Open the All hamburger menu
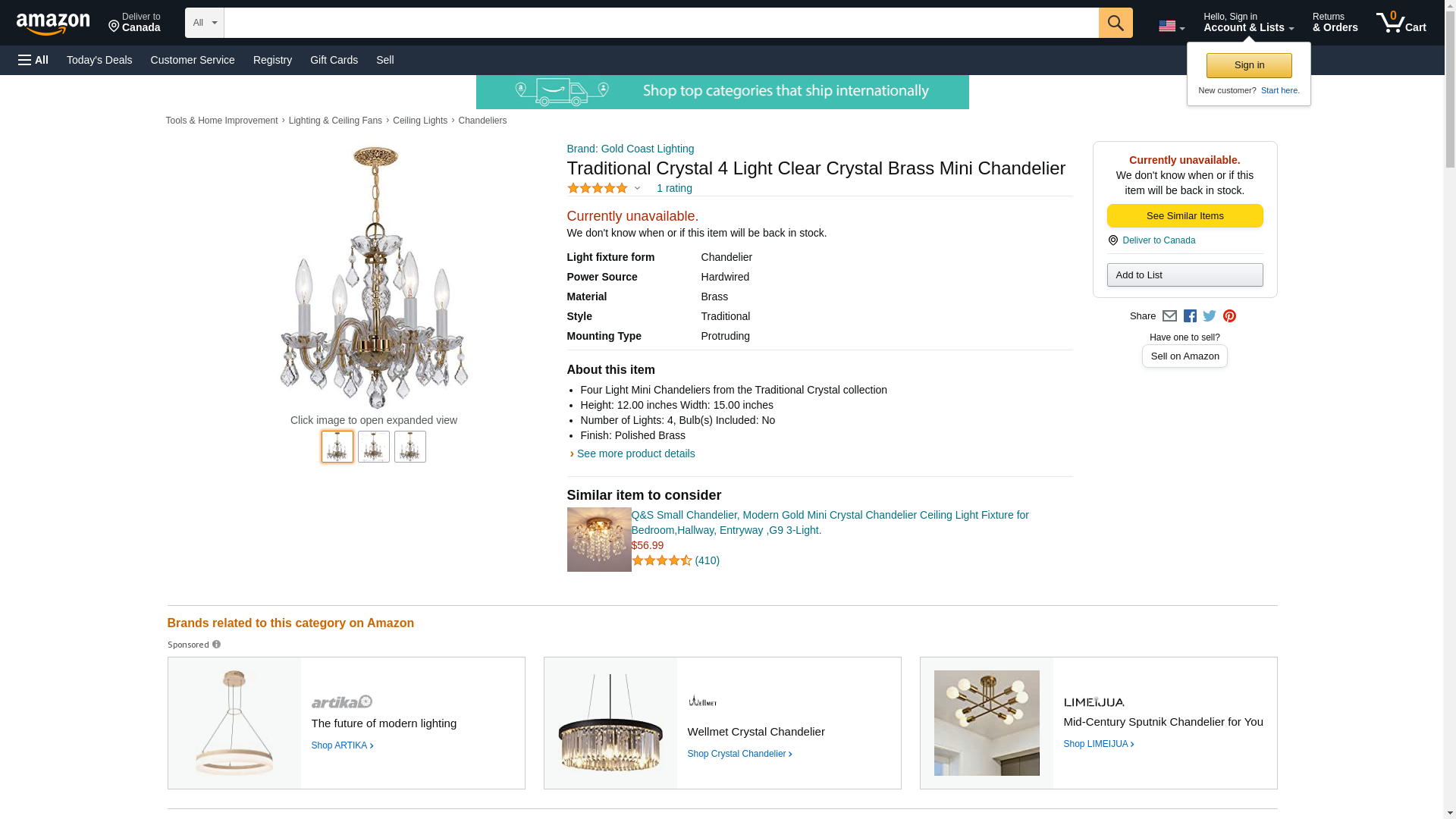The width and height of the screenshot is (1456, 819). [x=33, y=60]
